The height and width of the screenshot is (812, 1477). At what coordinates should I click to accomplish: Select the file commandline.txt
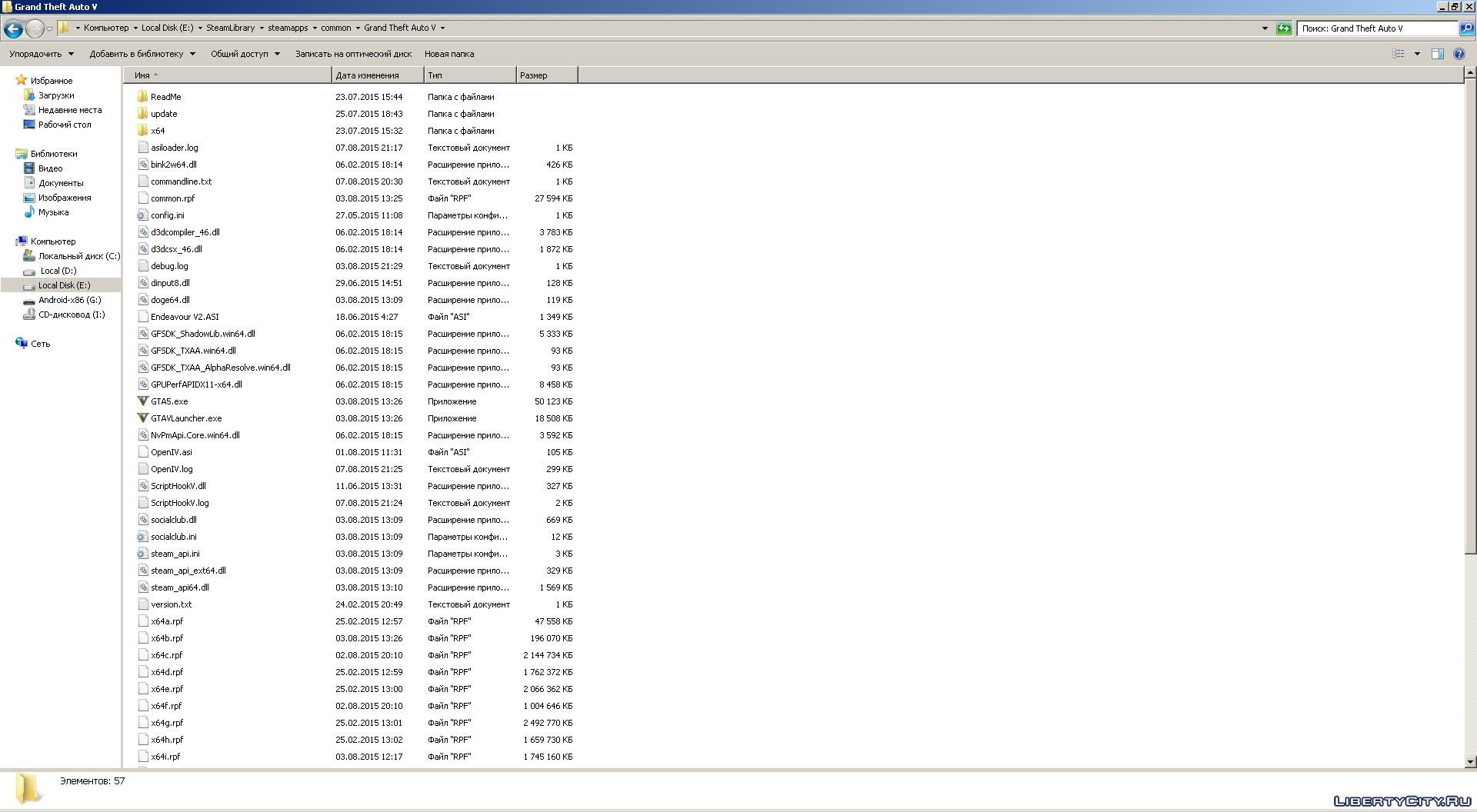(x=182, y=181)
